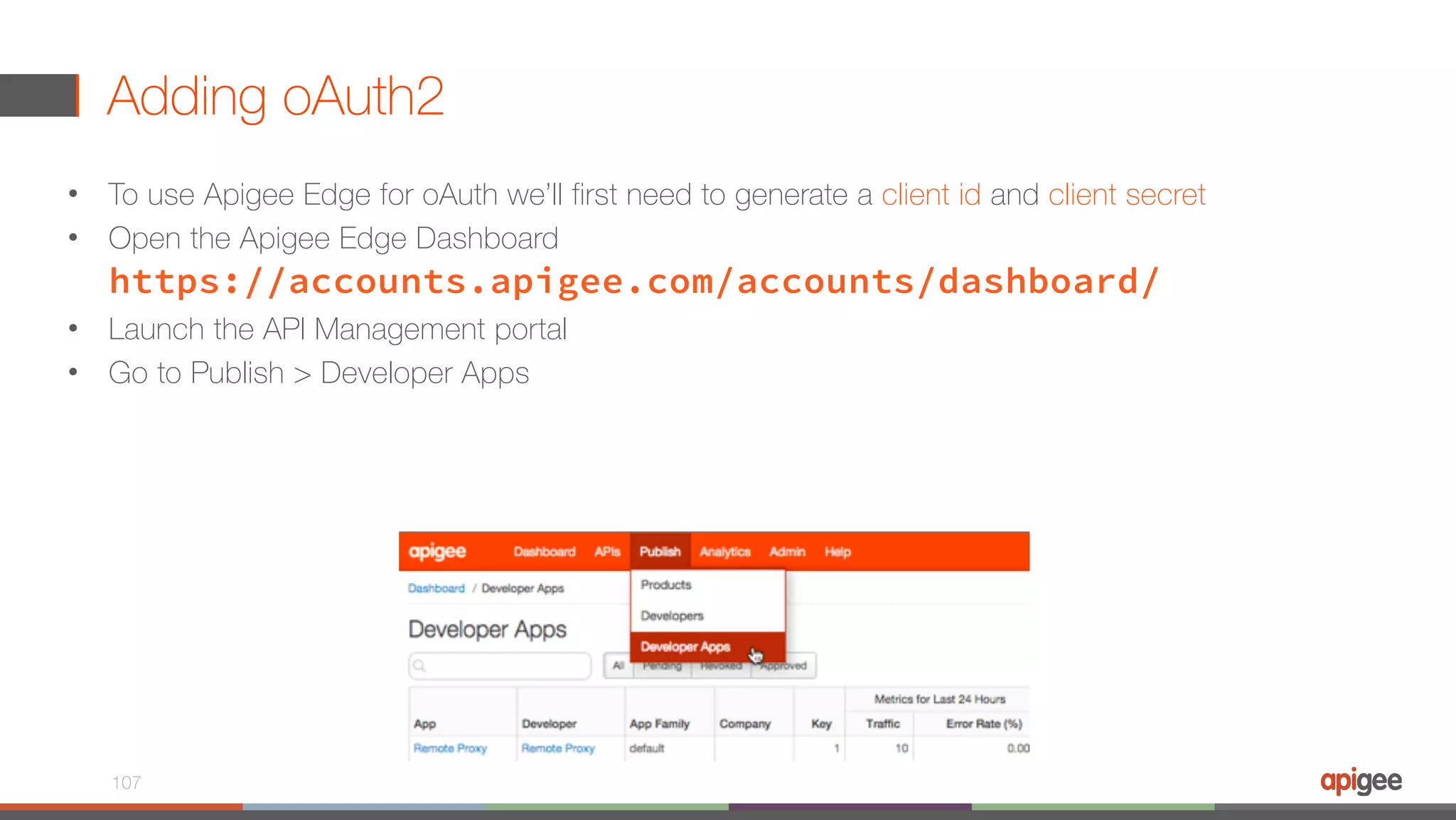Click the accounts.apigee.com dashboard URL
The height and width of the screenshot is (820, 1456).
633,282
